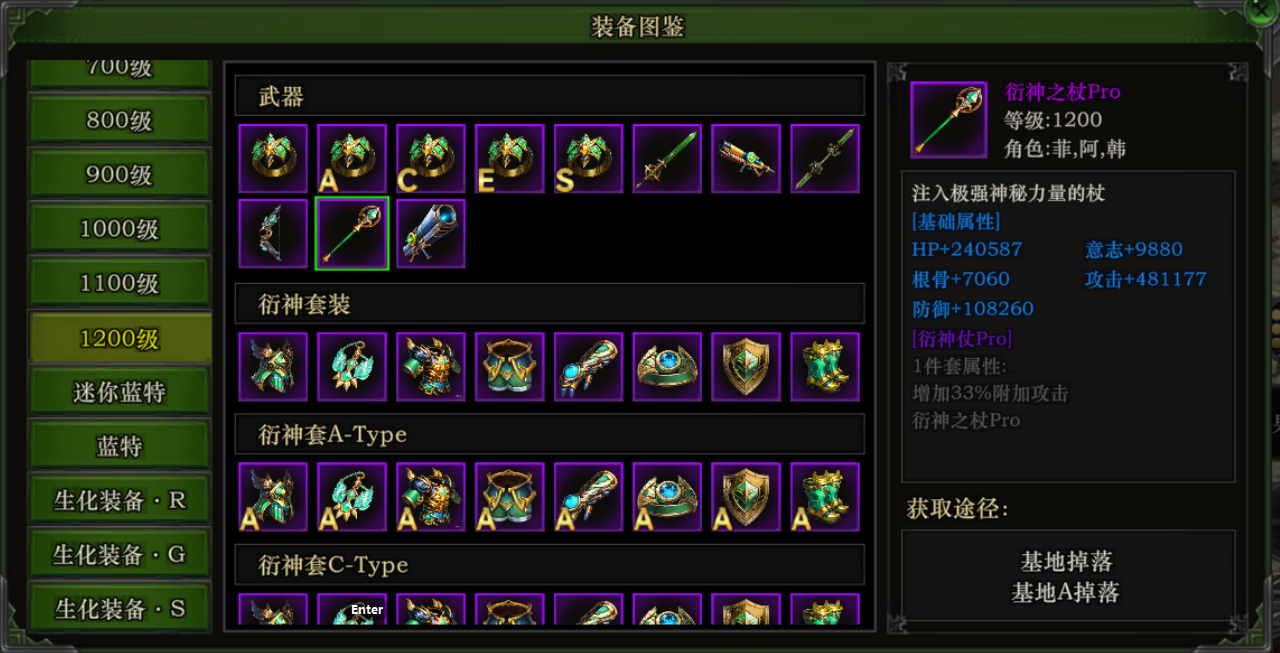Select the gem ring in 衍神套装 row
Viewport: 1280px width, 653px height.
point(667,366)
